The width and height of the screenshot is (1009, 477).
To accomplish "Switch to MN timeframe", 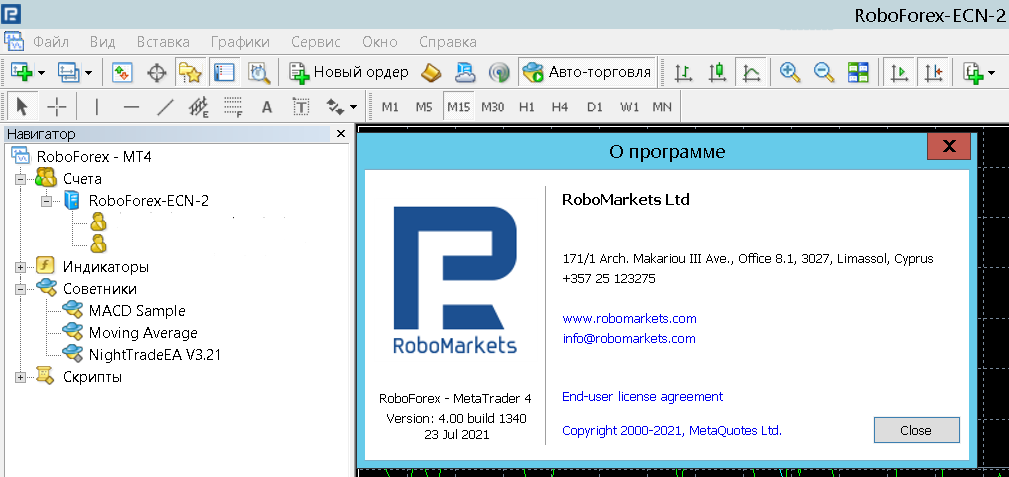I will (662, 107).
